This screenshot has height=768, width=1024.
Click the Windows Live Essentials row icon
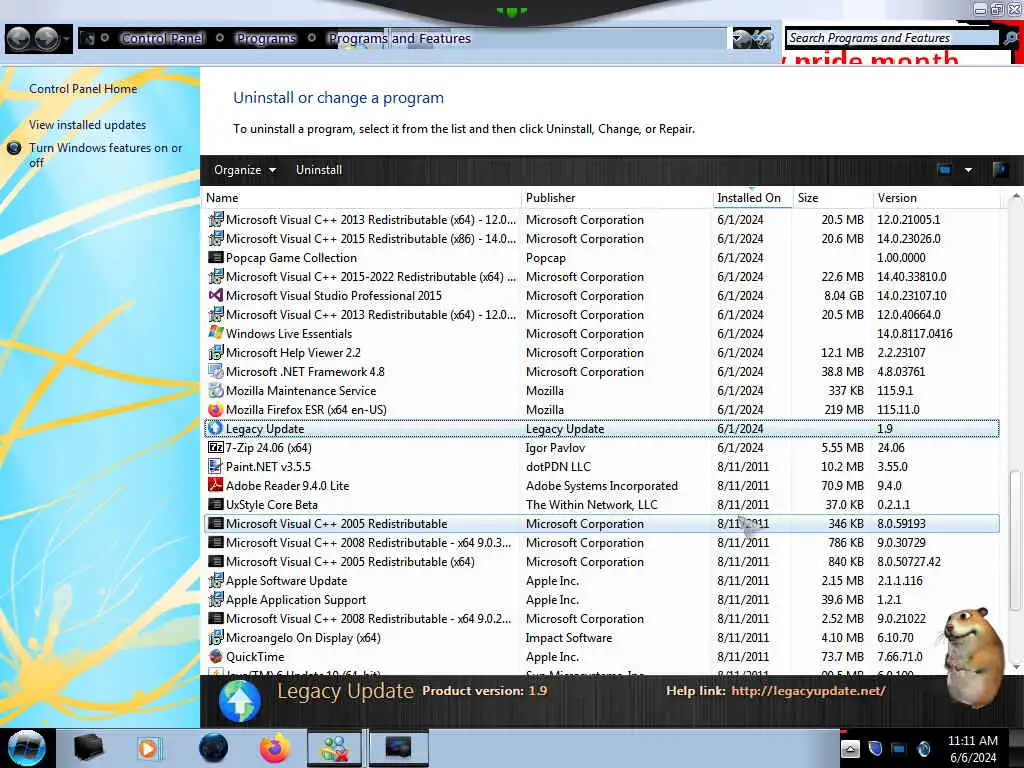(x=216, y=333)
